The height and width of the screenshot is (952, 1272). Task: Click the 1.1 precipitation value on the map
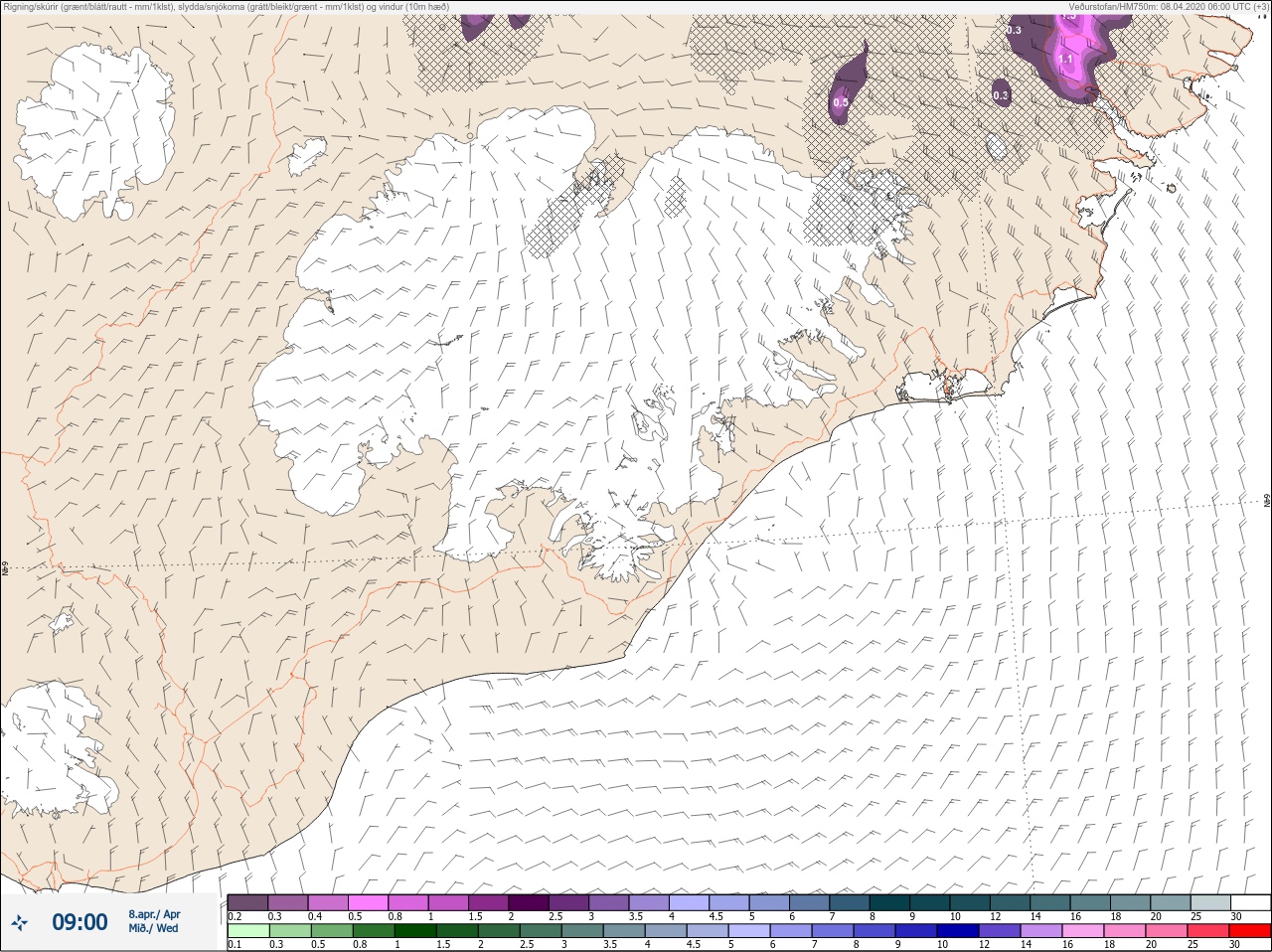(x=1065, y=60)
